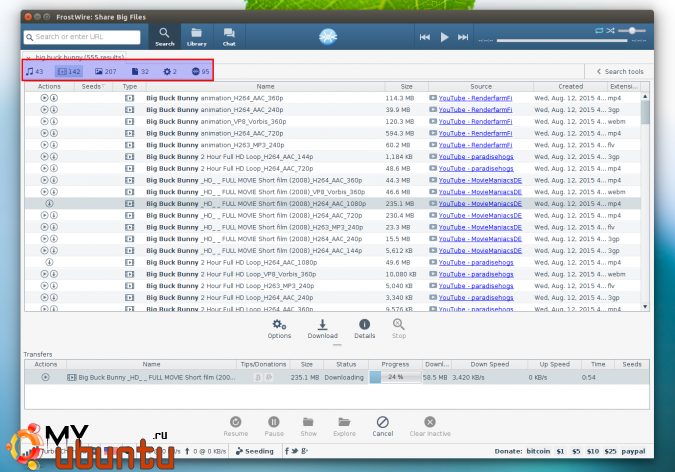The image size is (675, 472).
Task: Click play icon in animation_VP8_Vorbis_360p row
Action: tap(44, 121)
